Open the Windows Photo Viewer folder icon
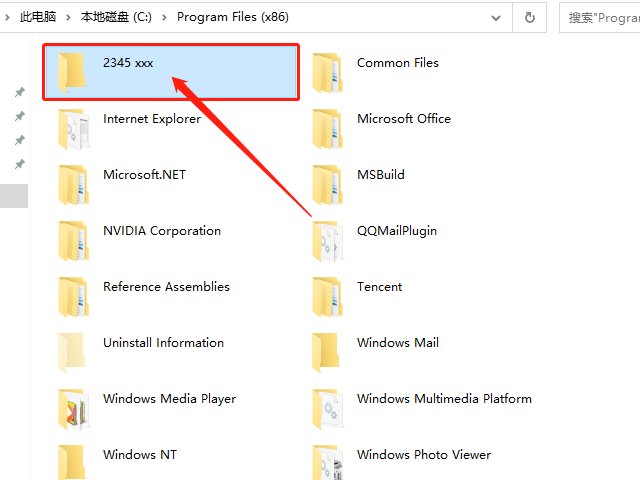Viewport: 640px width, 480px height. (327, 462)
